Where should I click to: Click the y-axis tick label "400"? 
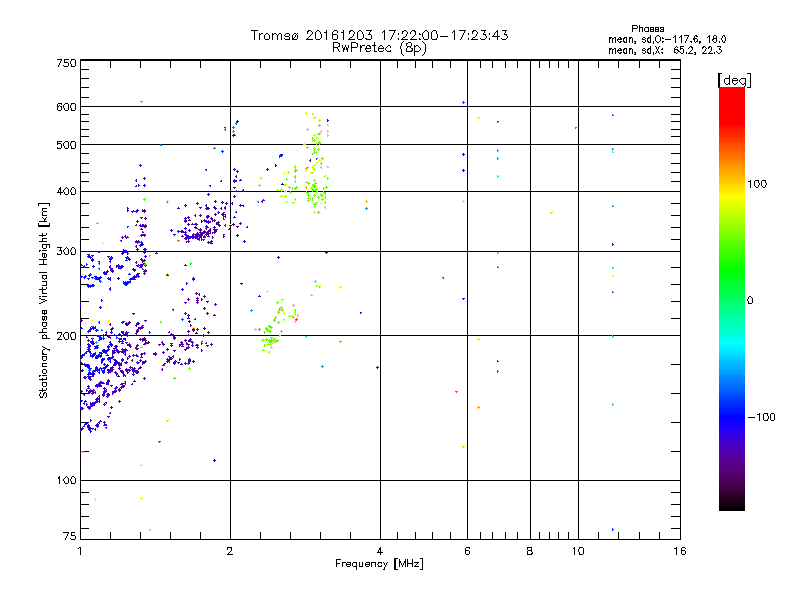[x=66, y=191]
